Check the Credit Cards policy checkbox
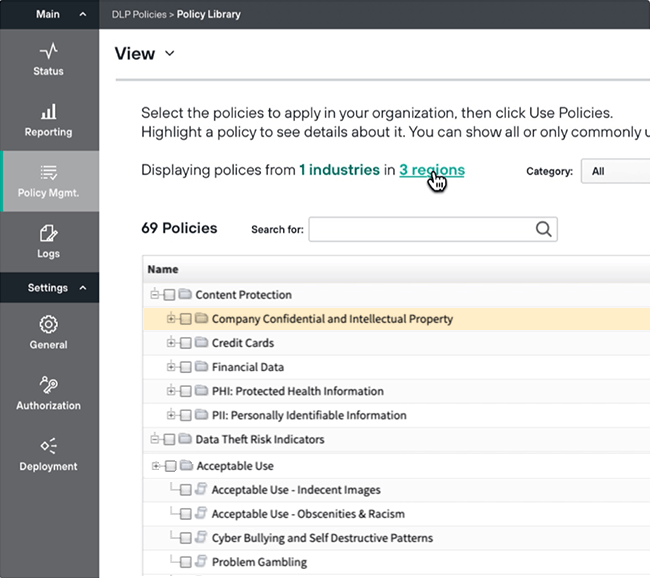Screen dimensions: 650x578 pyautogui.click(x=186, y=343)
